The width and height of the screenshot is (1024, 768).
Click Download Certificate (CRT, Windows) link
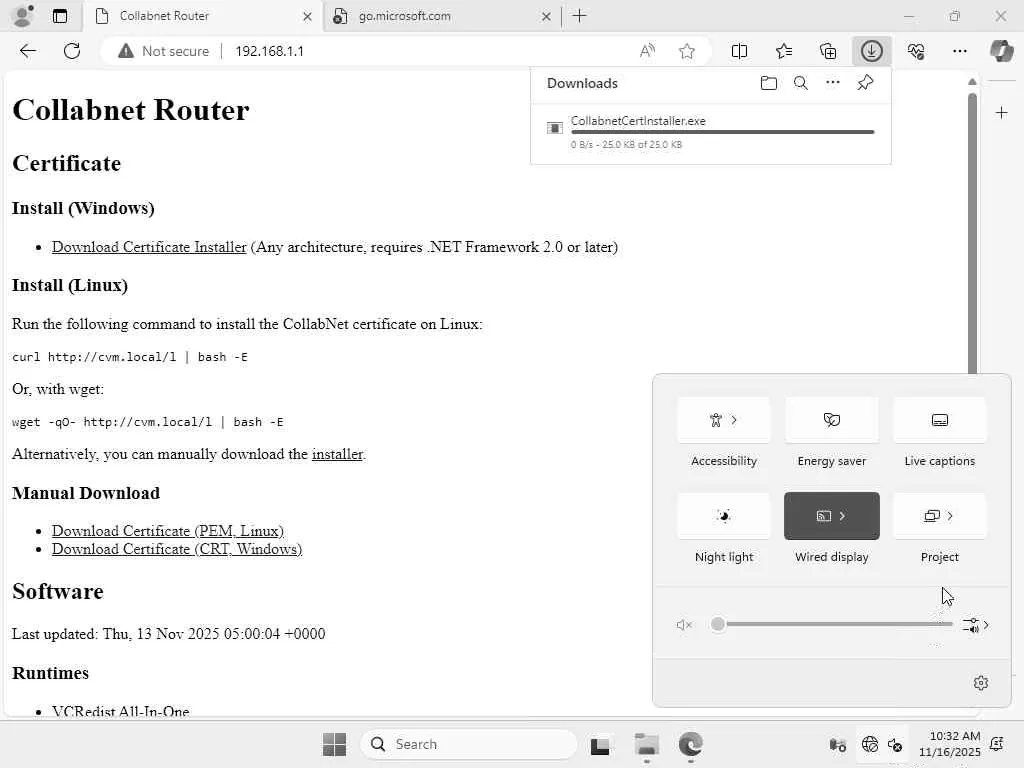tap(177, 549)
